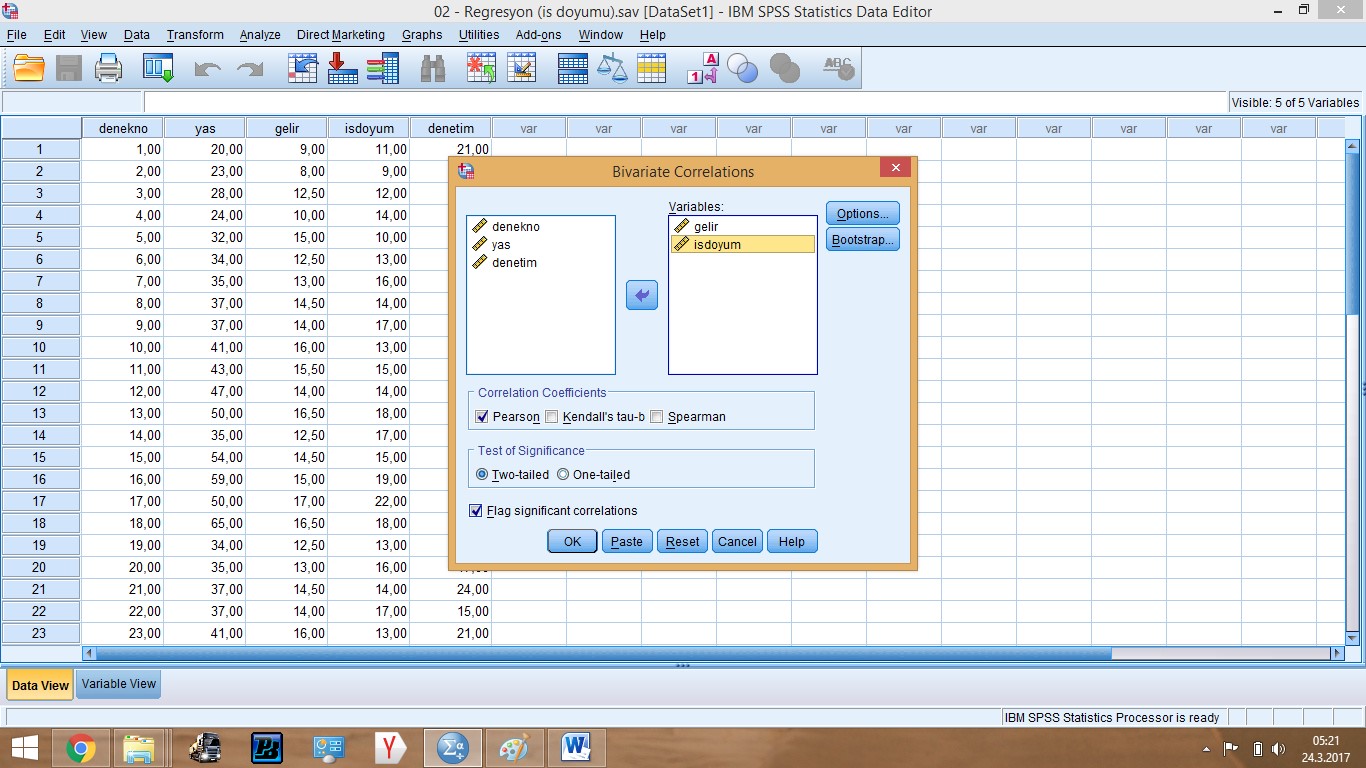The width and height of the screenshot is (1366, 768).
Task: Click the Split file icon
Action: click(573, 68)
